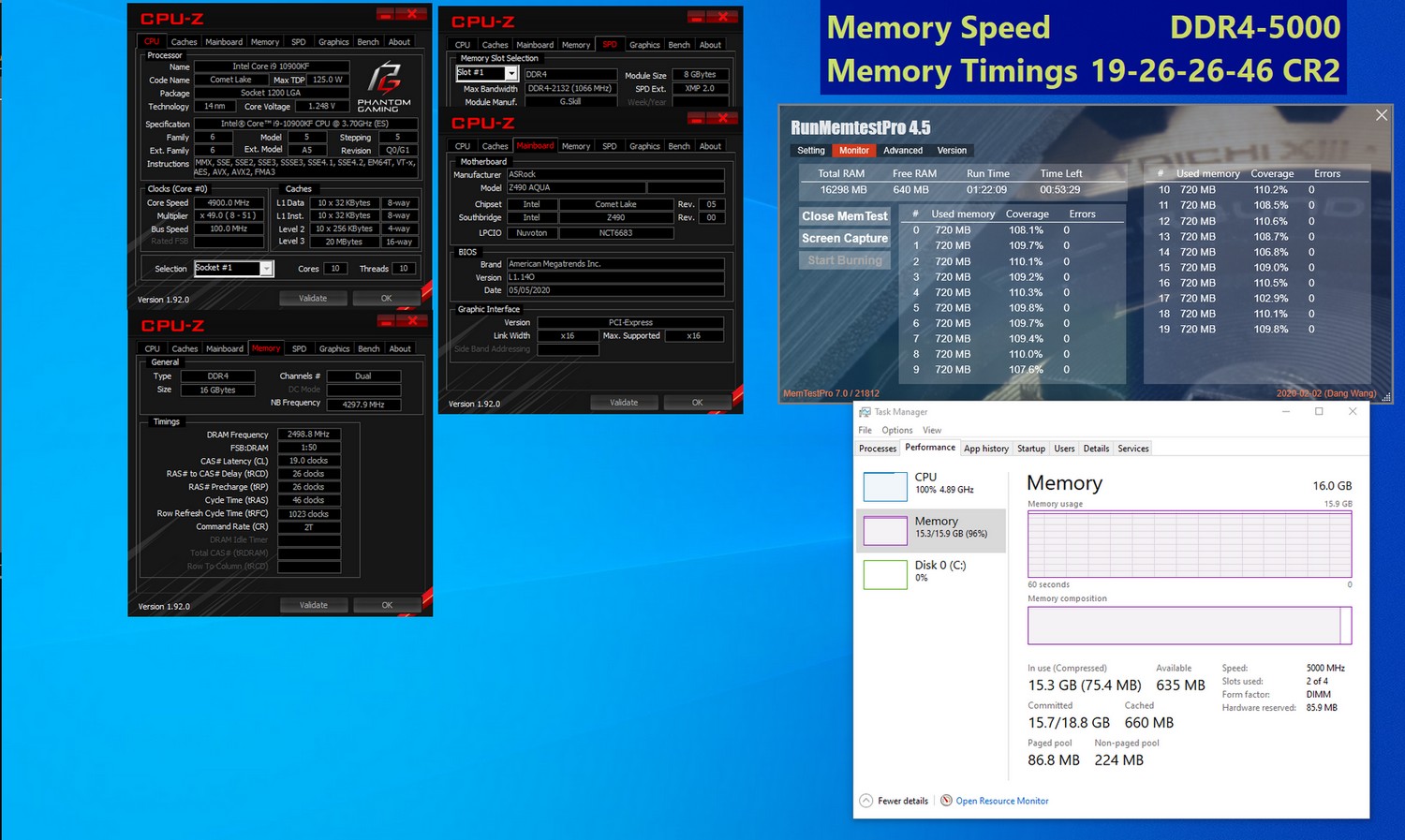Open About tab in CPU-Z processor window
This screenshot has width=1405, height=840.
point(399,41)
